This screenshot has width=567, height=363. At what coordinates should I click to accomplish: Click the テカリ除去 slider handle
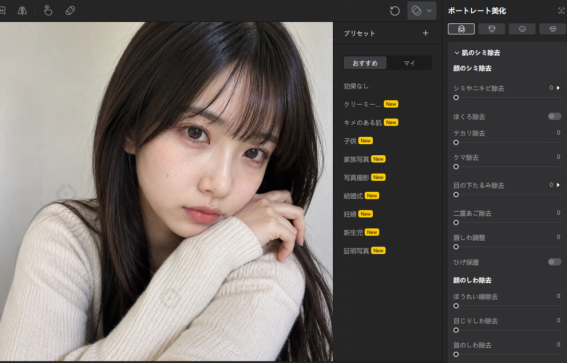(x=456, y=142)
